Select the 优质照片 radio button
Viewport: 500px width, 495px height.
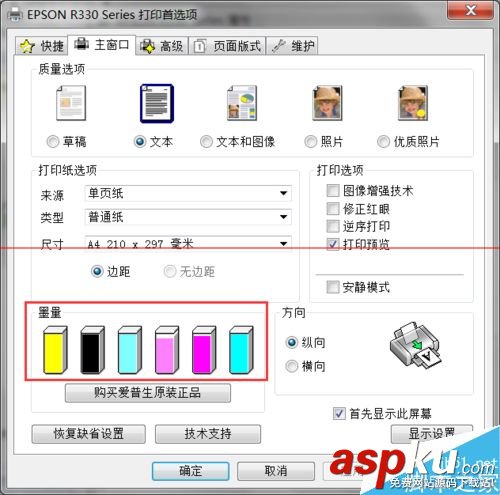[383, 142]
